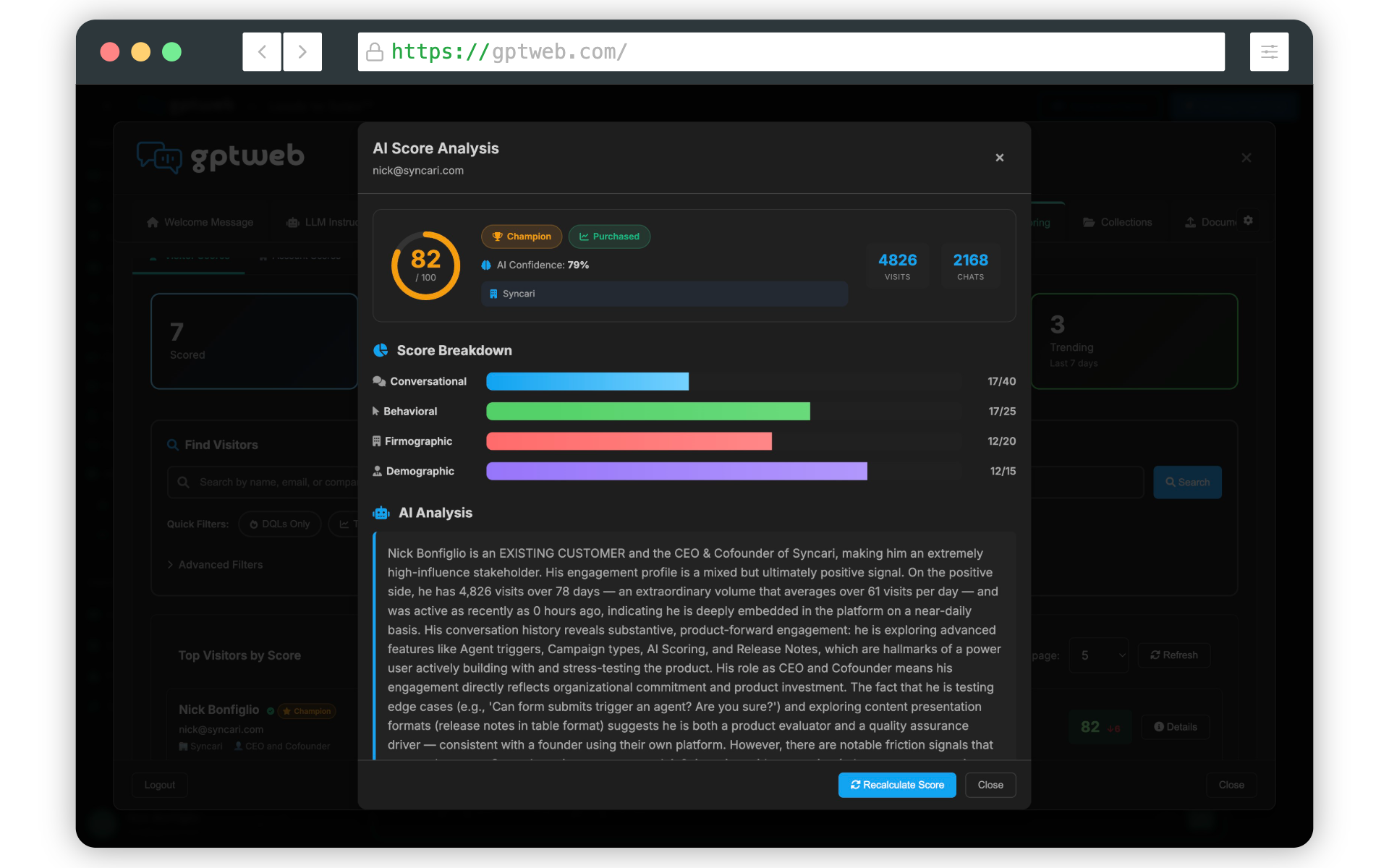The image size is (1389, 868).
Task: Click the 2168 Chats stat
Action: coord(971,266)
